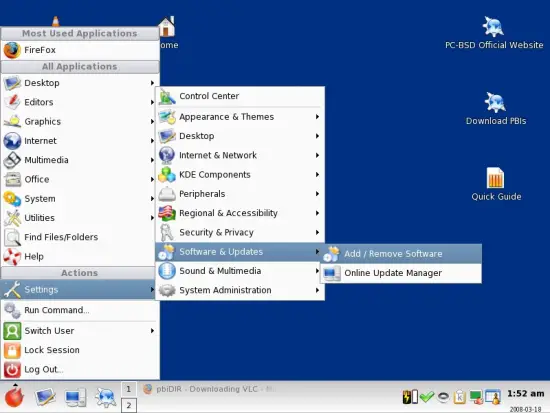
Task: Open Control Center from Settings menu
Action: [240, 96]
